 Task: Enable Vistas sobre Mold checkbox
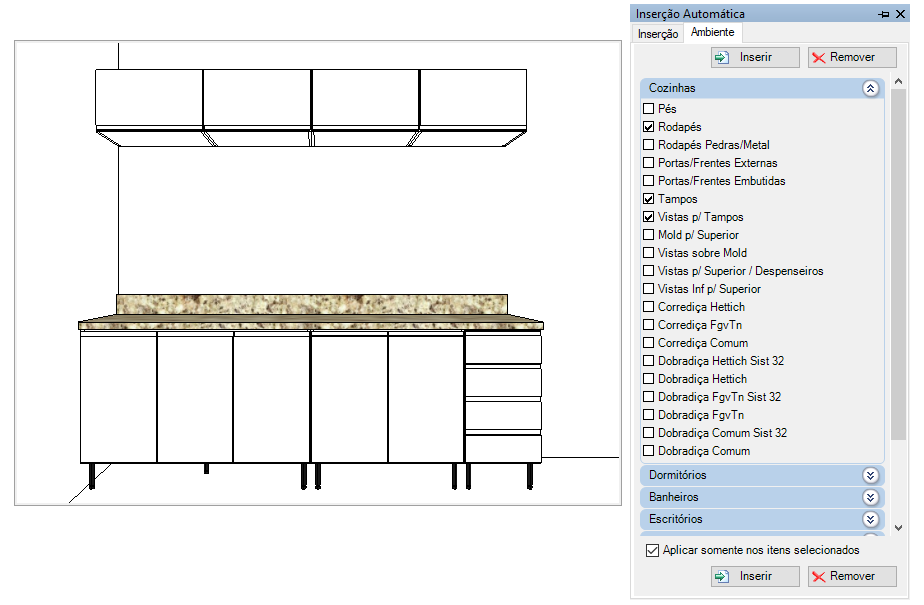(x=649, y=253)
